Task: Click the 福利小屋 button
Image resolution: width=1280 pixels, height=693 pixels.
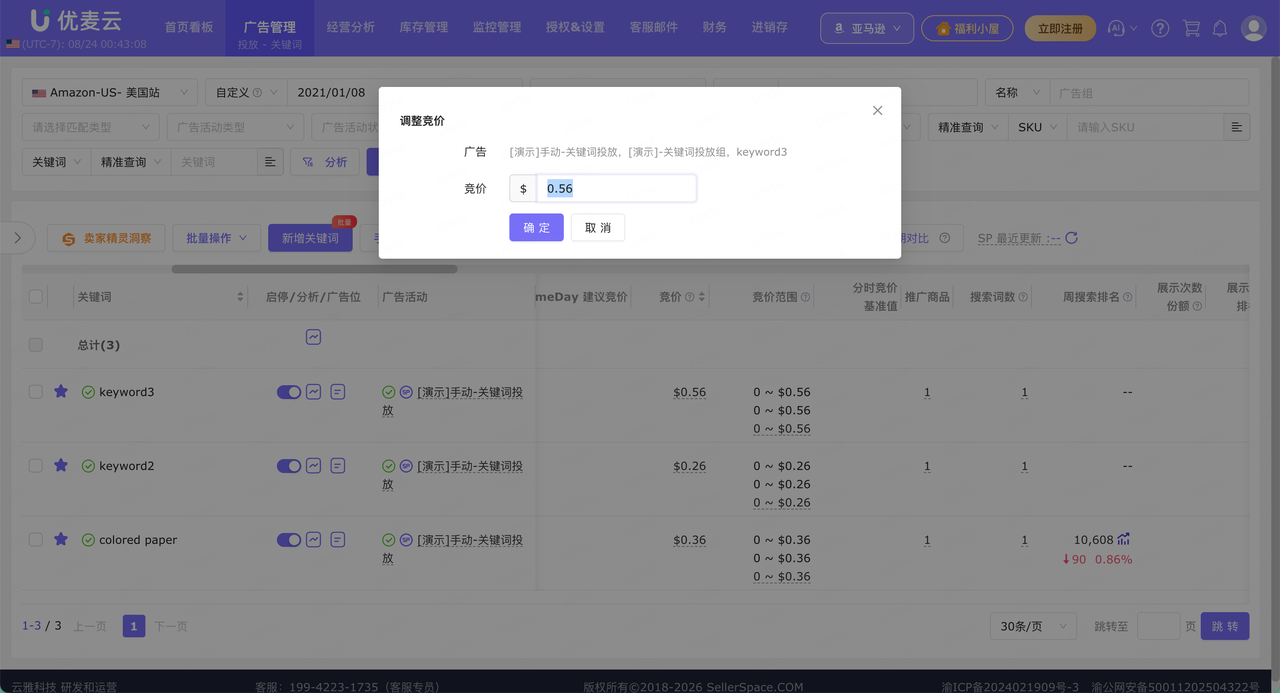Action: click(x=967, y=28)
